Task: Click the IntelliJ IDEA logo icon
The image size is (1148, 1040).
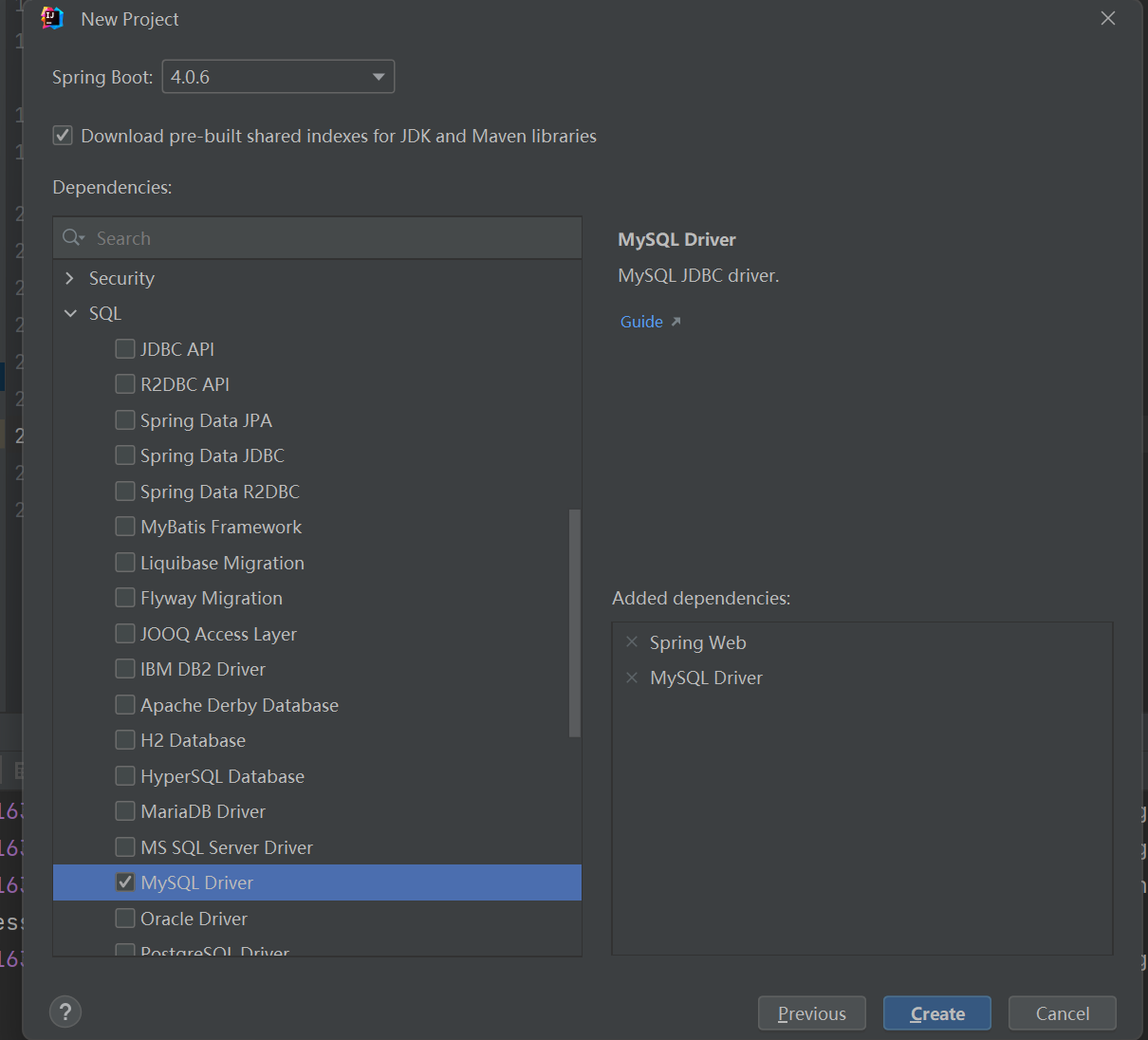Action: tap(52, 18)
